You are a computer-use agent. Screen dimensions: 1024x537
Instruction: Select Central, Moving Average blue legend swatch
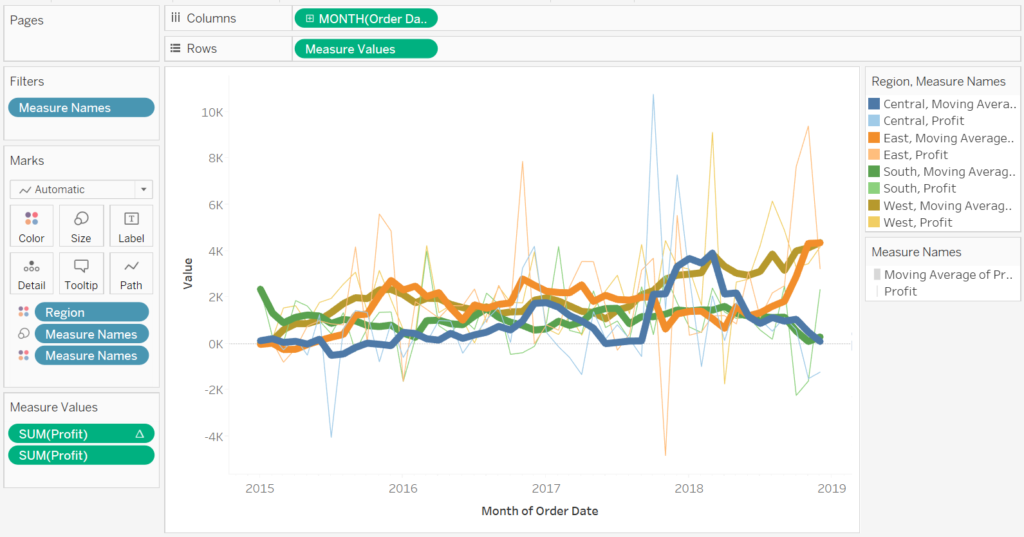(x=874, y=104)
